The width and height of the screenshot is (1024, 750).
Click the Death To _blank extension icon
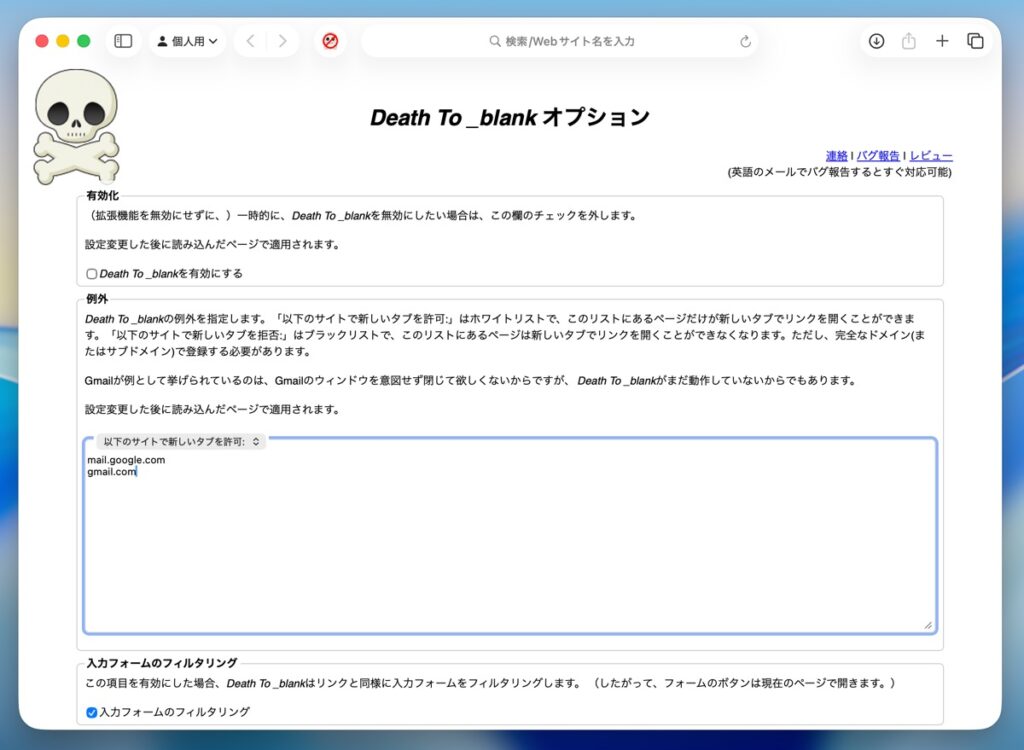(330, 41)
